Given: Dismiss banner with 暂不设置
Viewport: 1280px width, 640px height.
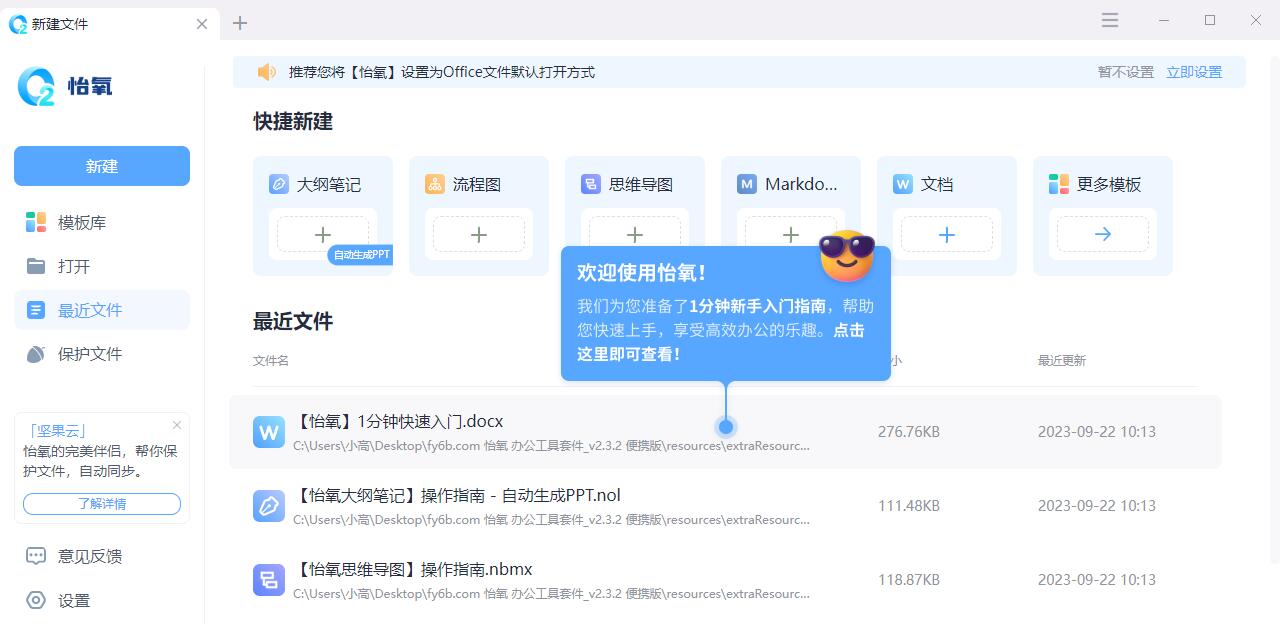Looking at the screenshot, I should pos(1125,72).
